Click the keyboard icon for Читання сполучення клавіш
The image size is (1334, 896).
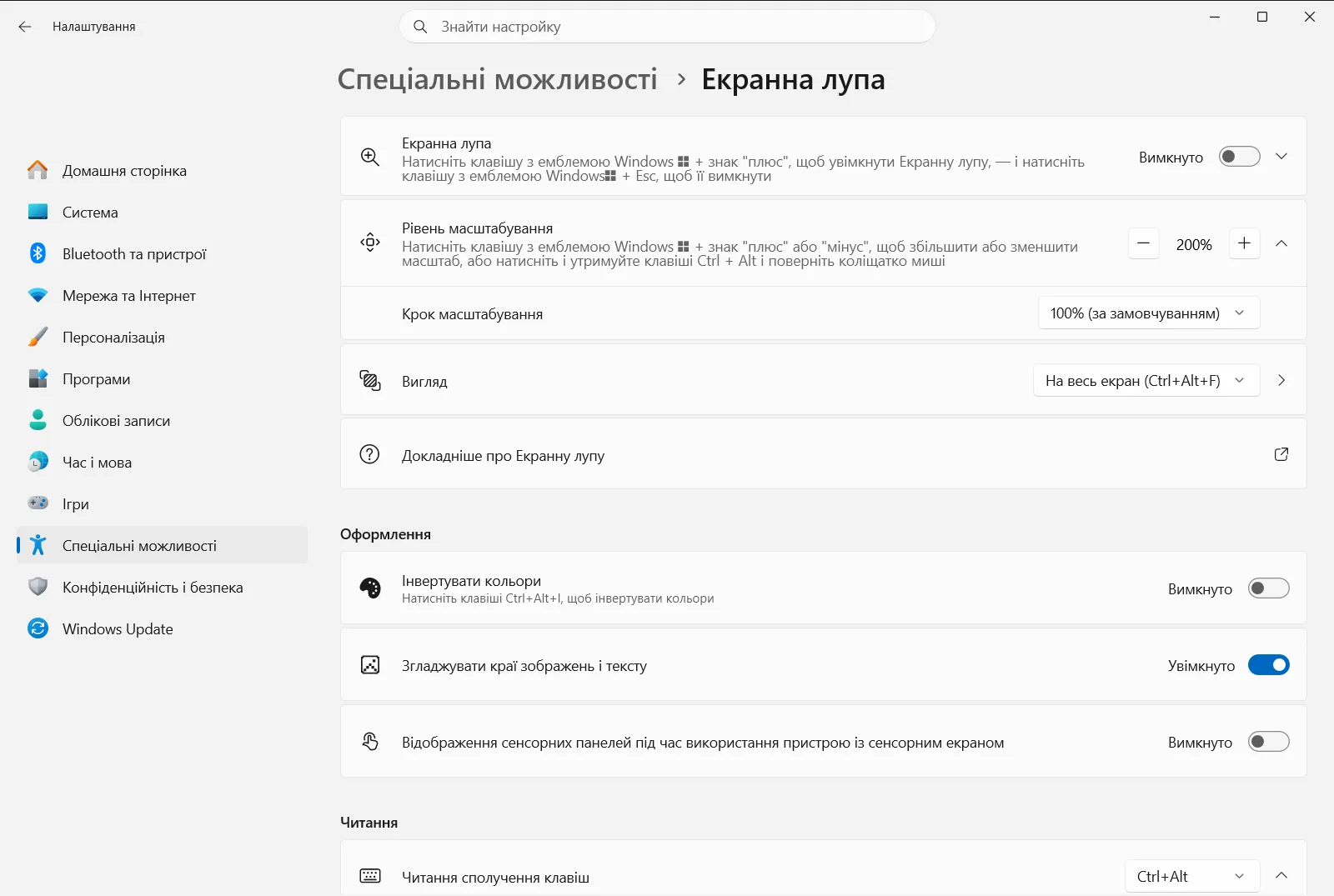[370, 875]
